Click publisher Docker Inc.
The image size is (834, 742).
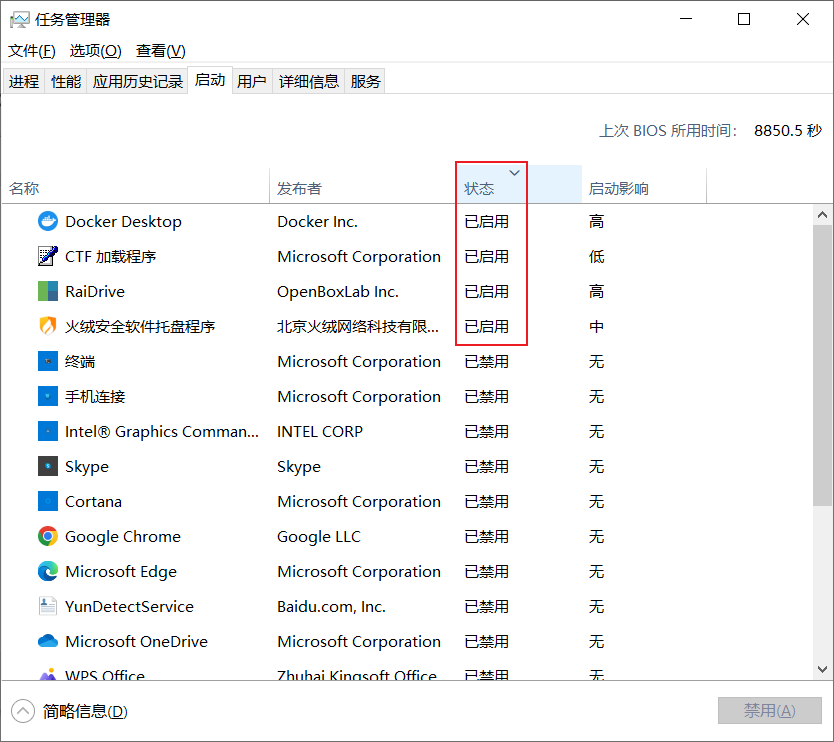click(318, 221)
